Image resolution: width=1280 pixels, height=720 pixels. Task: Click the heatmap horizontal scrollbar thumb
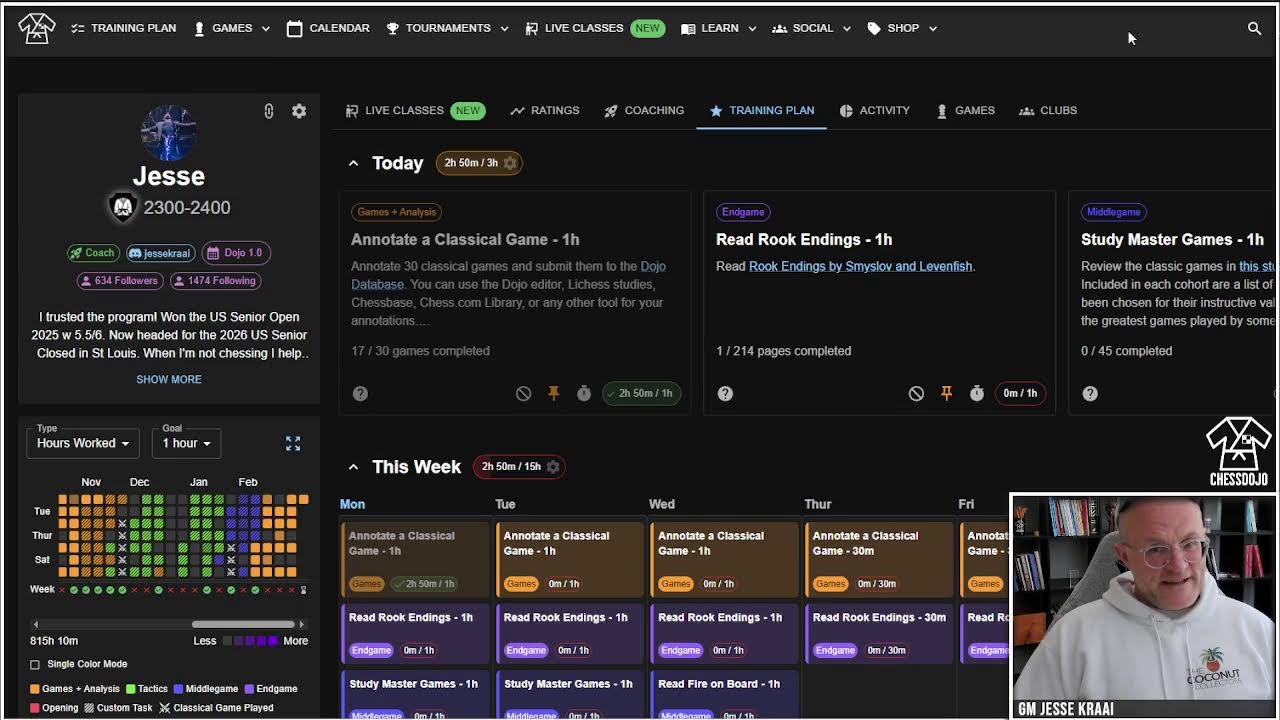242,625
